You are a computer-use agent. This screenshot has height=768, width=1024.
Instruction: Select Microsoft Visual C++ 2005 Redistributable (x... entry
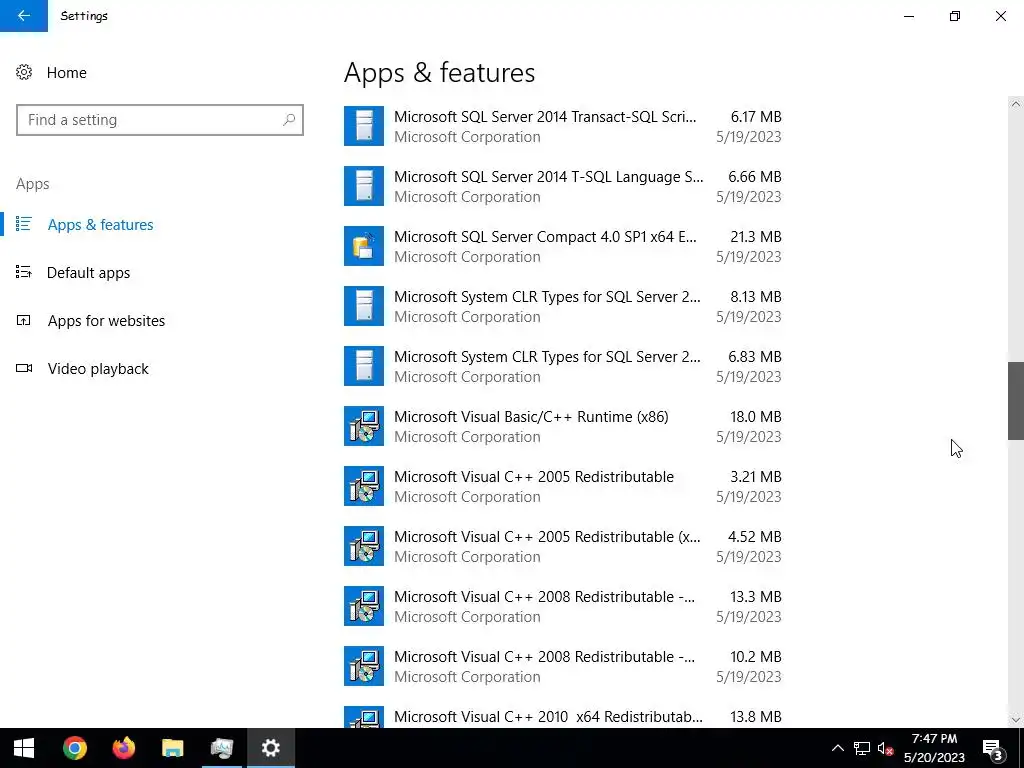point(563,547)
